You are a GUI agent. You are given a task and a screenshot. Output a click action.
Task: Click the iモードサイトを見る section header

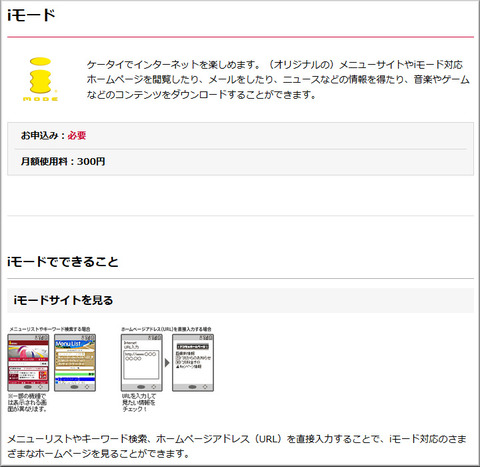click(240, 300)
